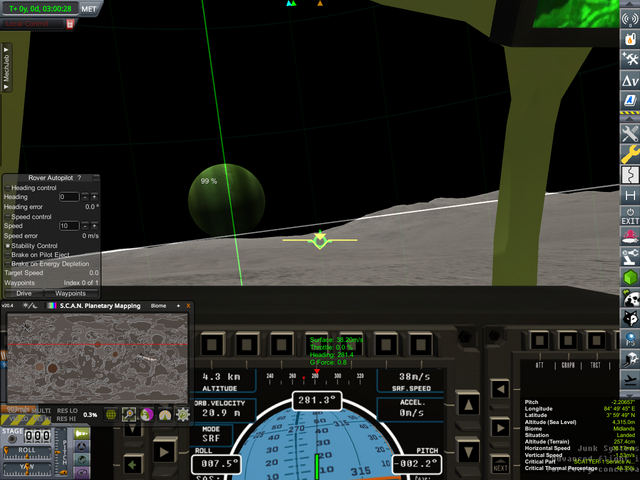Click toolbar scroll-down arrow at bottom

[x=630, y=394]
